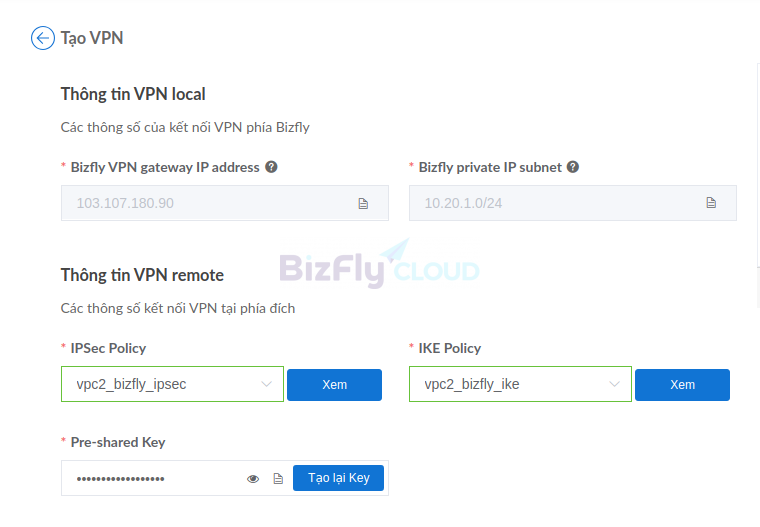Expand the IKE Policy dropdown
The height and width of the screenshot is (527, 760).
coord(520,384)
